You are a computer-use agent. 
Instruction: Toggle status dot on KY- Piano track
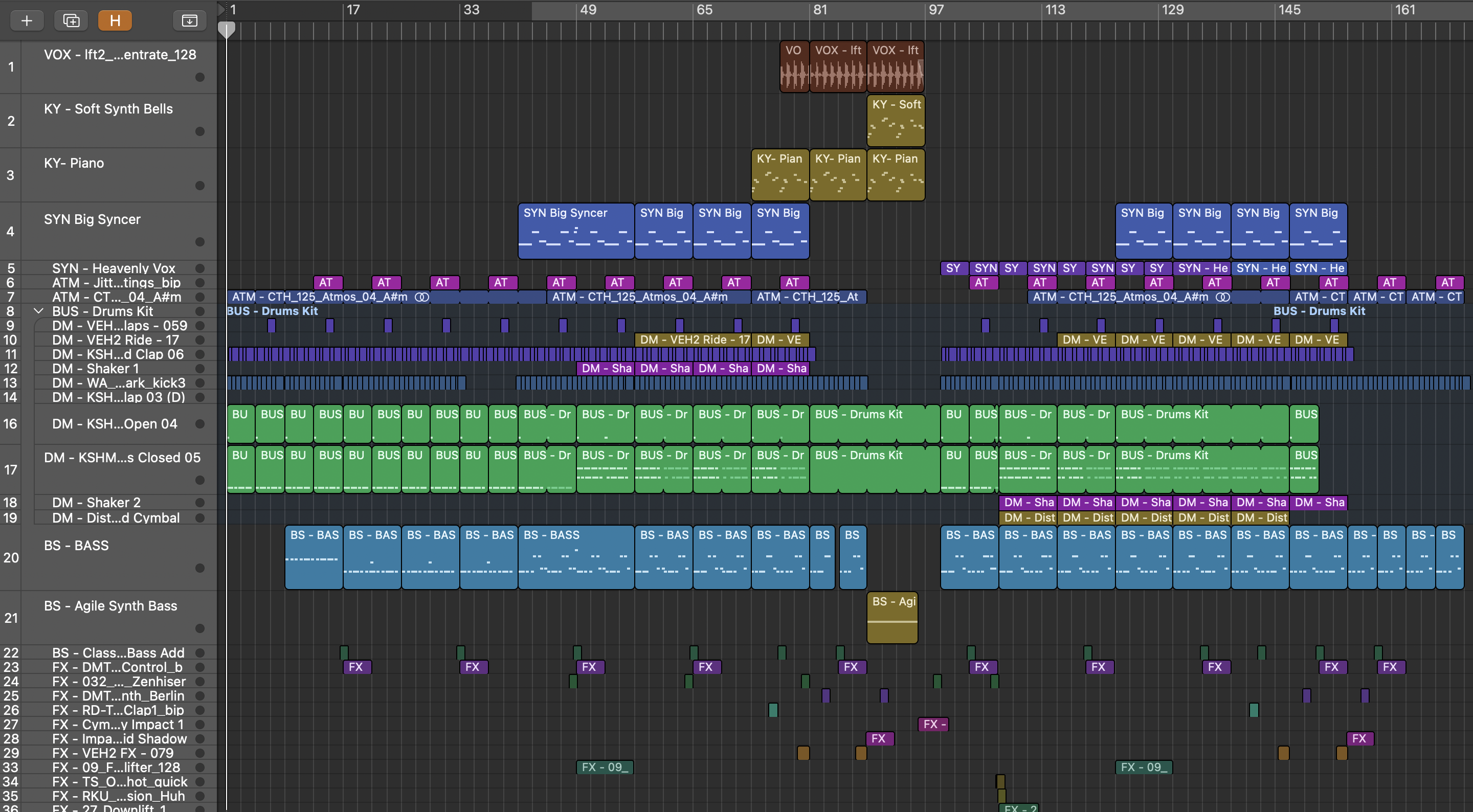pos(199,185)
